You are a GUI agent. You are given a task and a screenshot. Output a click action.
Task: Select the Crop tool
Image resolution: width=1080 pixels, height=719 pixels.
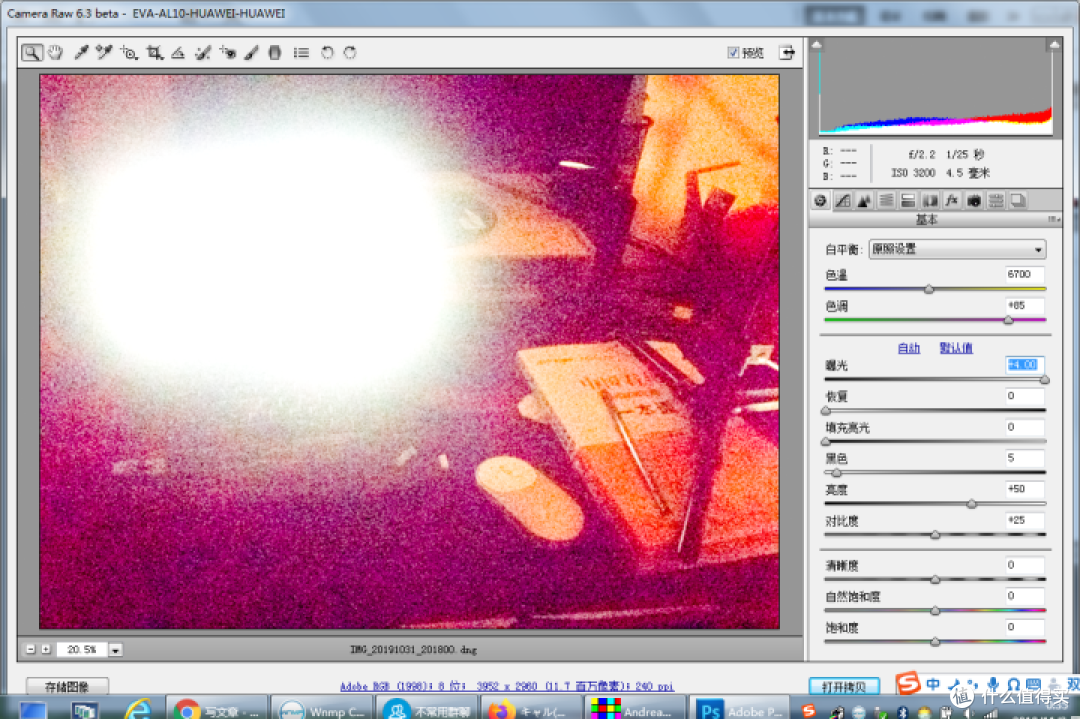coord(154,52)
